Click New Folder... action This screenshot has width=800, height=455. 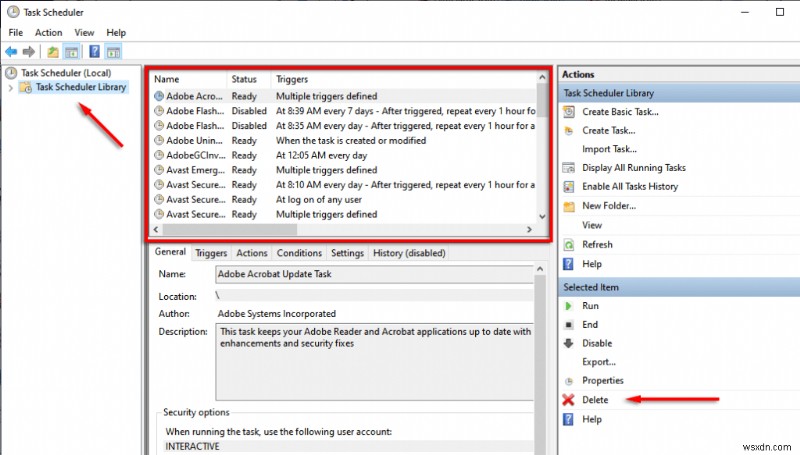coord(609,206)
